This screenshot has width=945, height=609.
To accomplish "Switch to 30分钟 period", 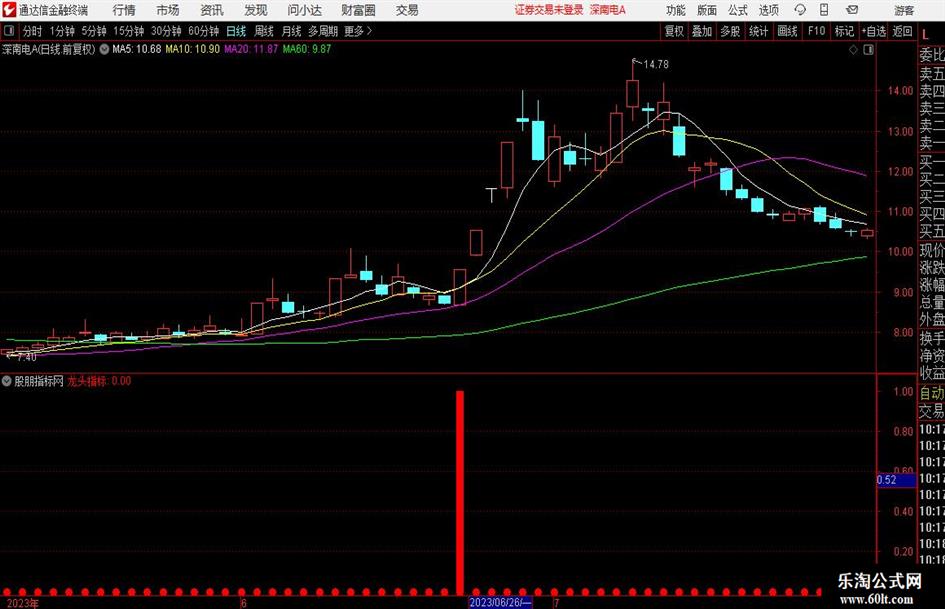I will [x=166, y=31].
